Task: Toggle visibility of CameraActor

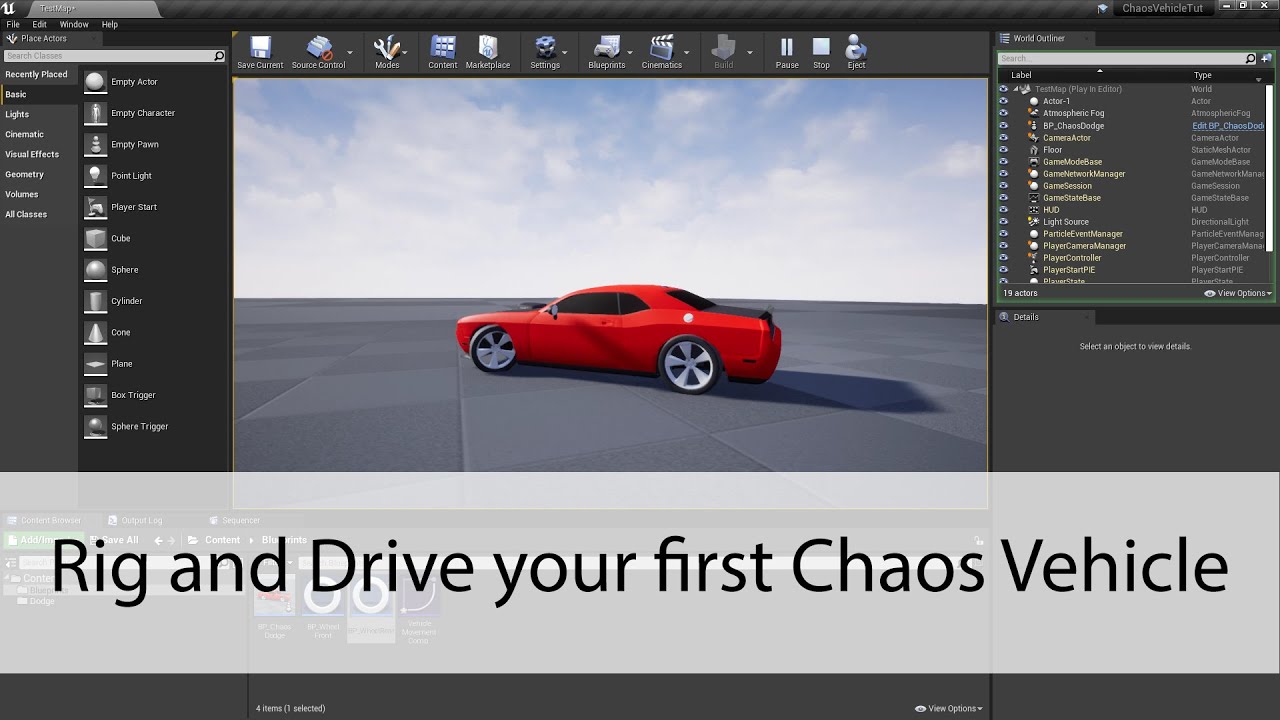Action: coord(1004,138)
